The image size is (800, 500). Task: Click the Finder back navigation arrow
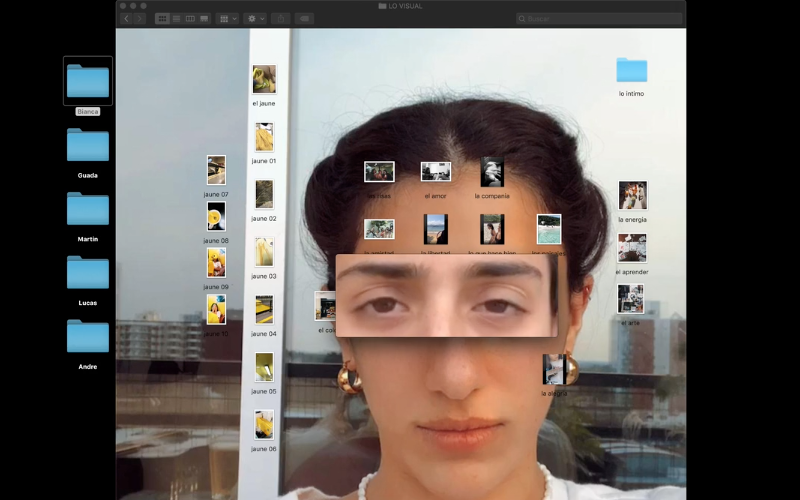click(x=126, y=18)
